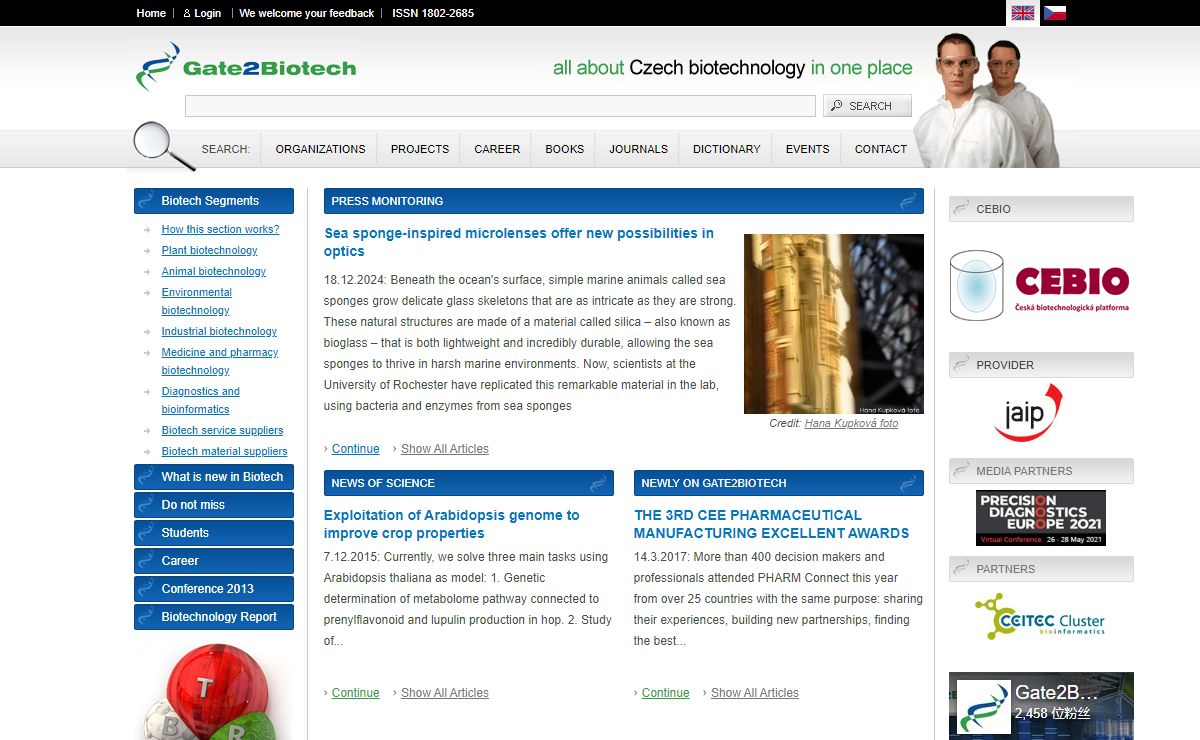Open the Gate2Biotech Facebook widget

click(x=1041, y=706)
